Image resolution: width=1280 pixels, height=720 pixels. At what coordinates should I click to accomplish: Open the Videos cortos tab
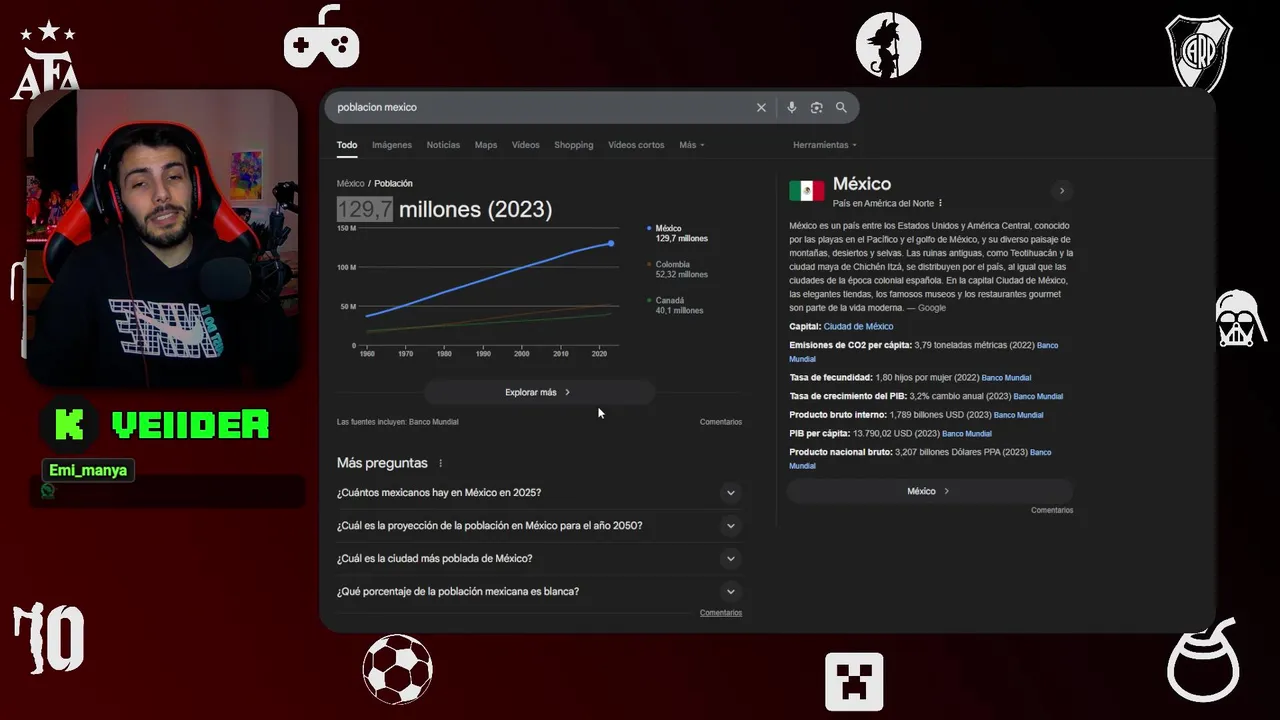click(636, 145)
